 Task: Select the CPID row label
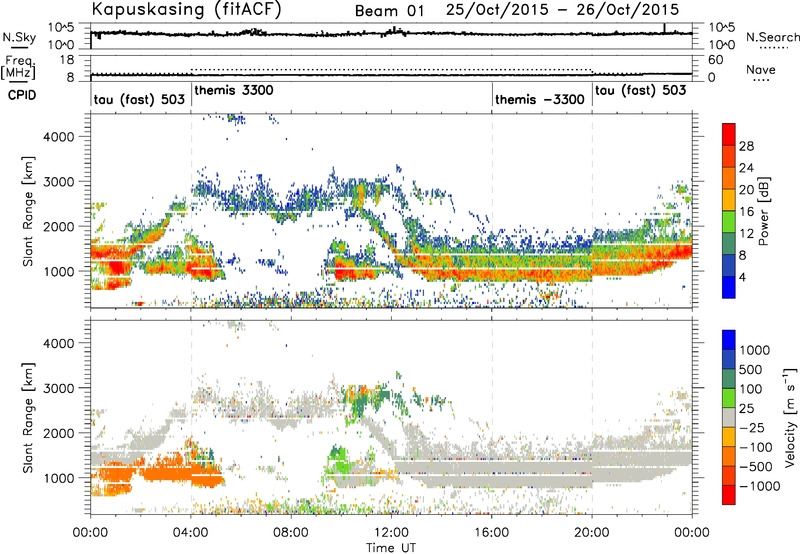coord(22,95)
